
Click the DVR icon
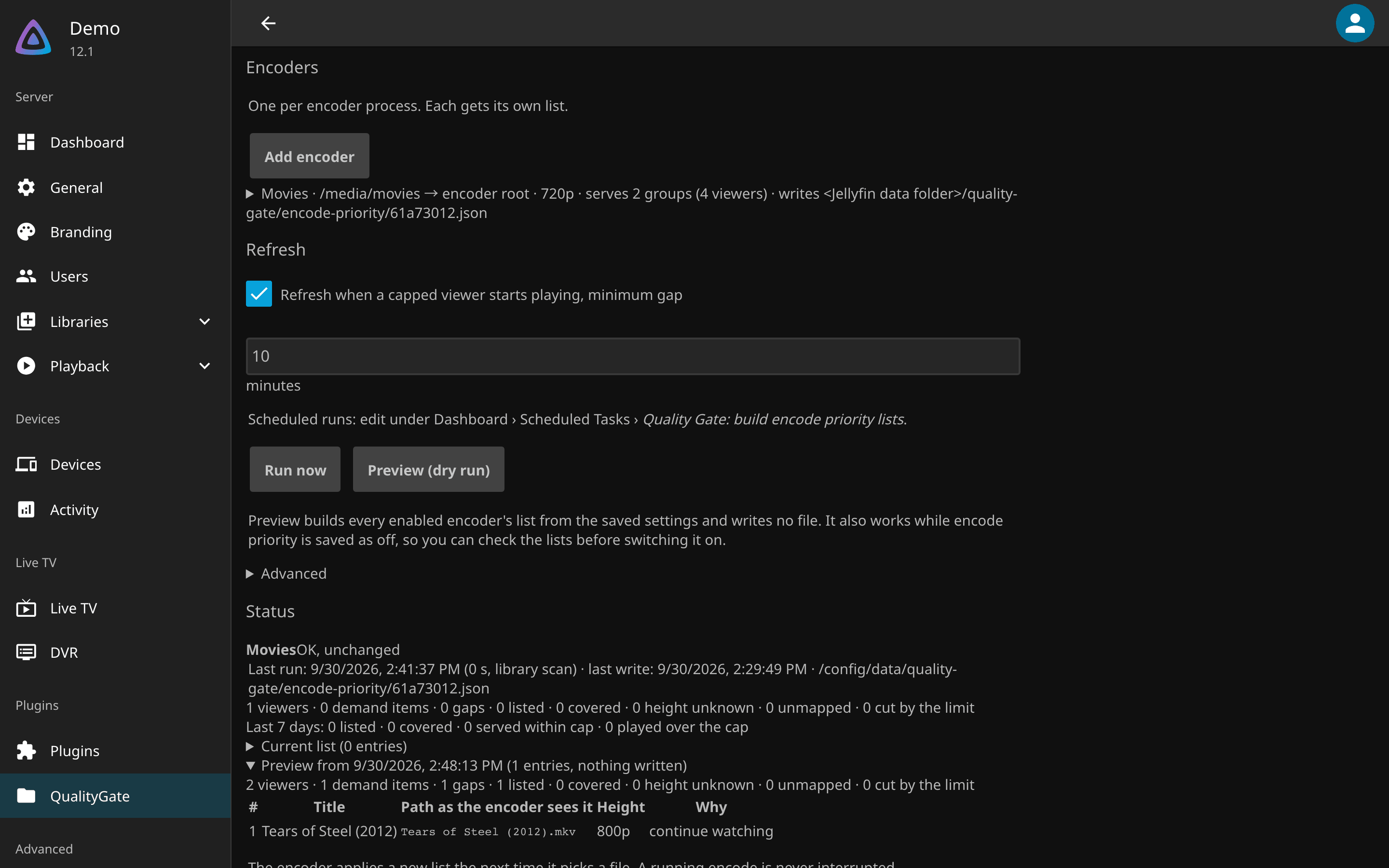pyautogui.click(x=26, y=652)
